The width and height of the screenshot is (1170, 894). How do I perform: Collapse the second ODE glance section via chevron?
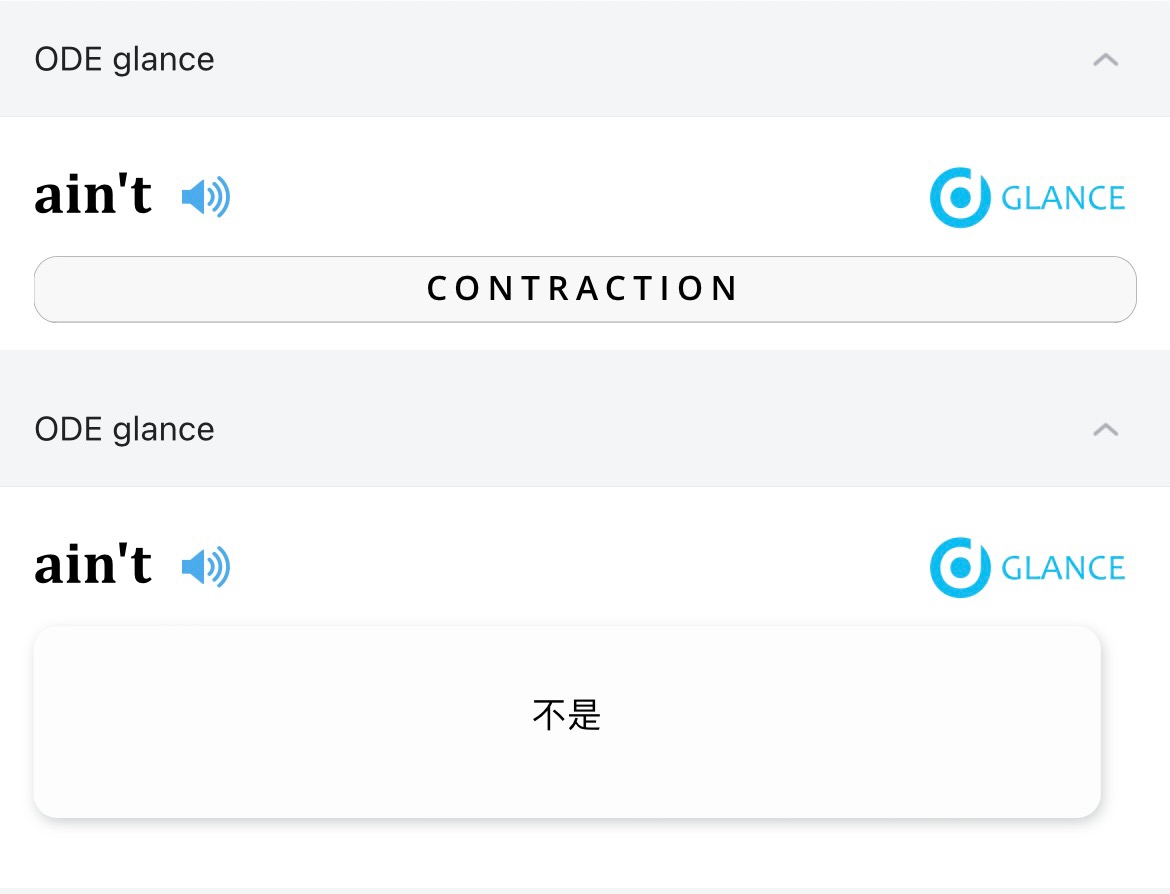[1105, 430]
